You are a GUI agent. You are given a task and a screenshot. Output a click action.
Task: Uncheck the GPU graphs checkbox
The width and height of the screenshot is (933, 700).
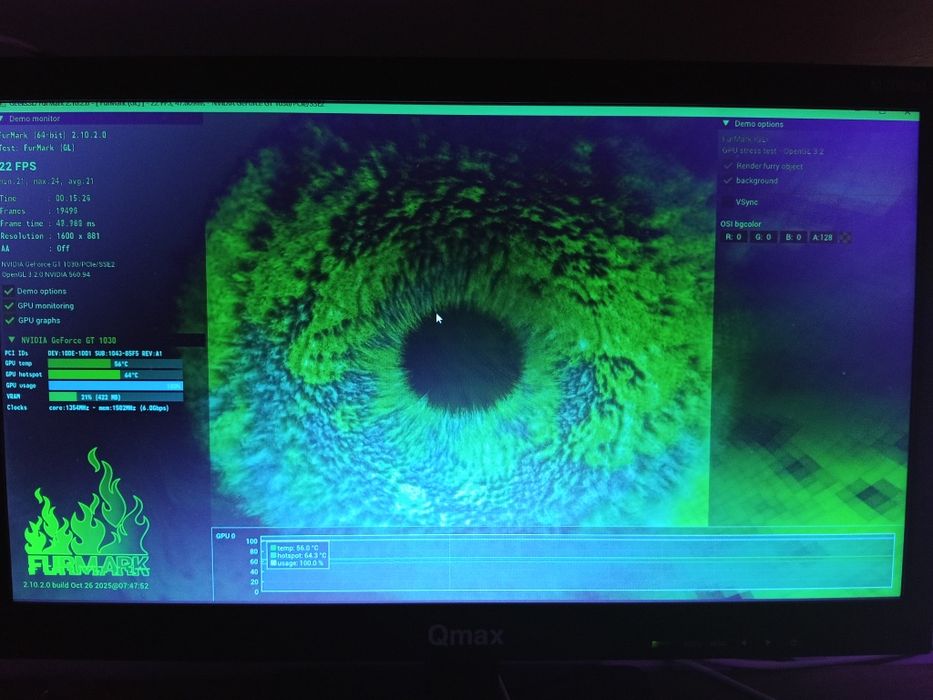[9, 321]
